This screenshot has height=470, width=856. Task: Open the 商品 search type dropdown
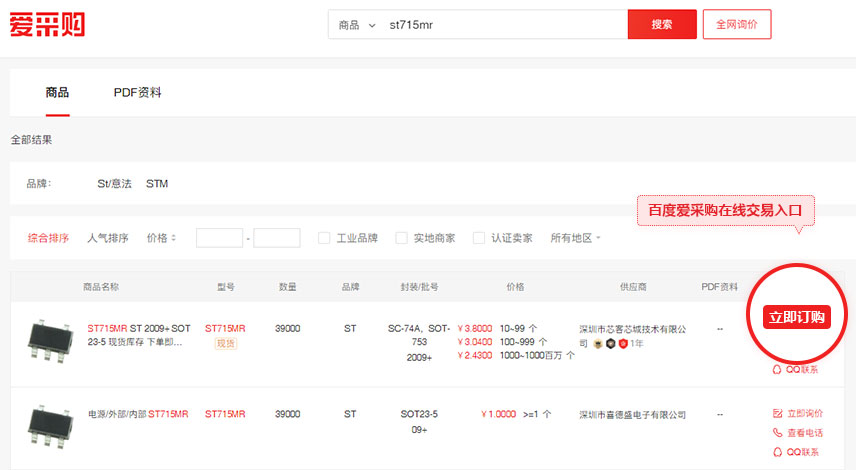click(357, 25)
